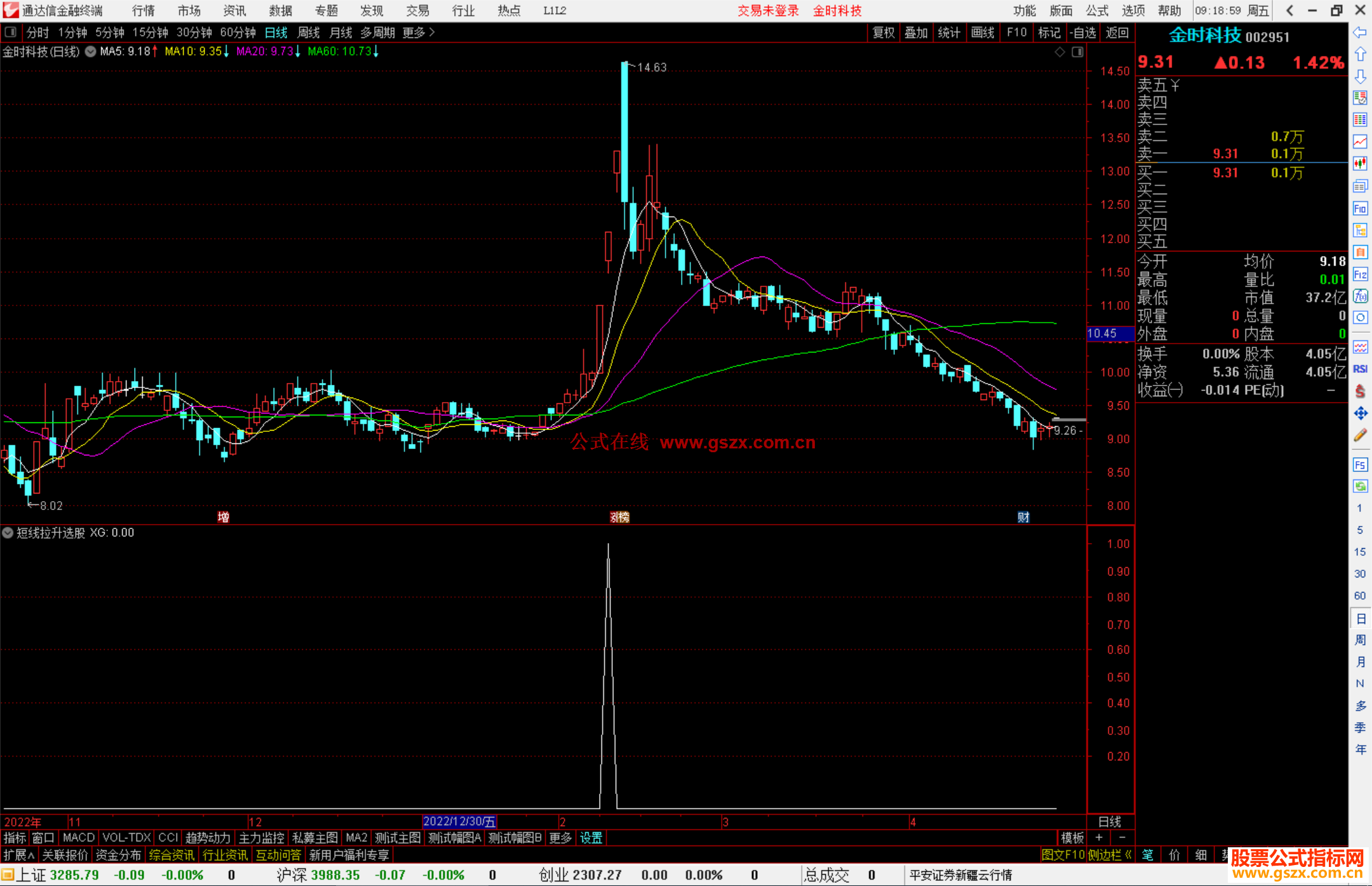
Task: Select the 月 monthly period in right sidebar
Action: [1360, 662]
